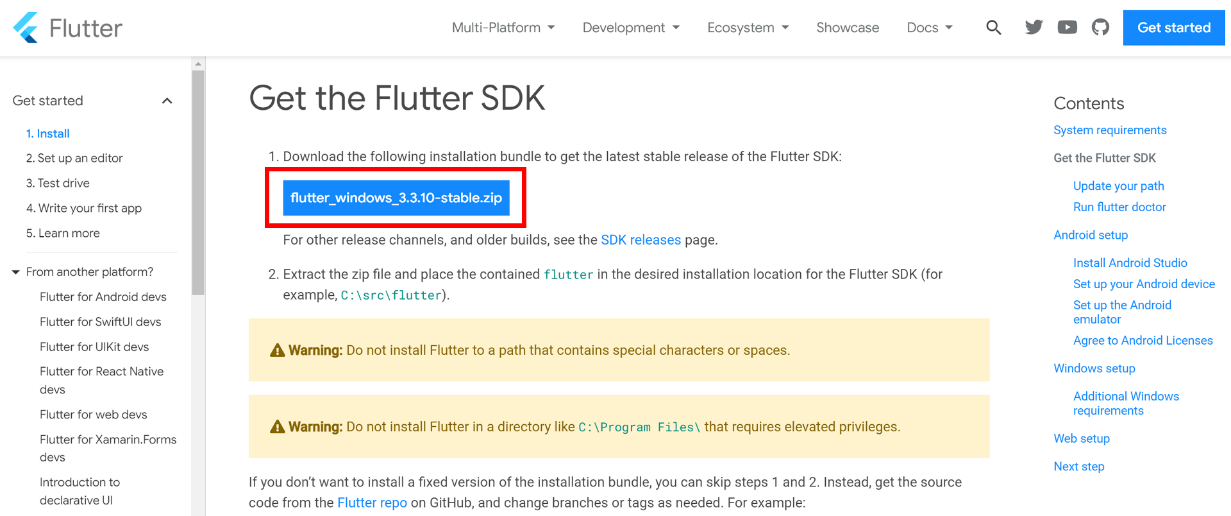Jump to System requirements in Contents
This screenshot has width=1231, height=516.
(1110, 130)
